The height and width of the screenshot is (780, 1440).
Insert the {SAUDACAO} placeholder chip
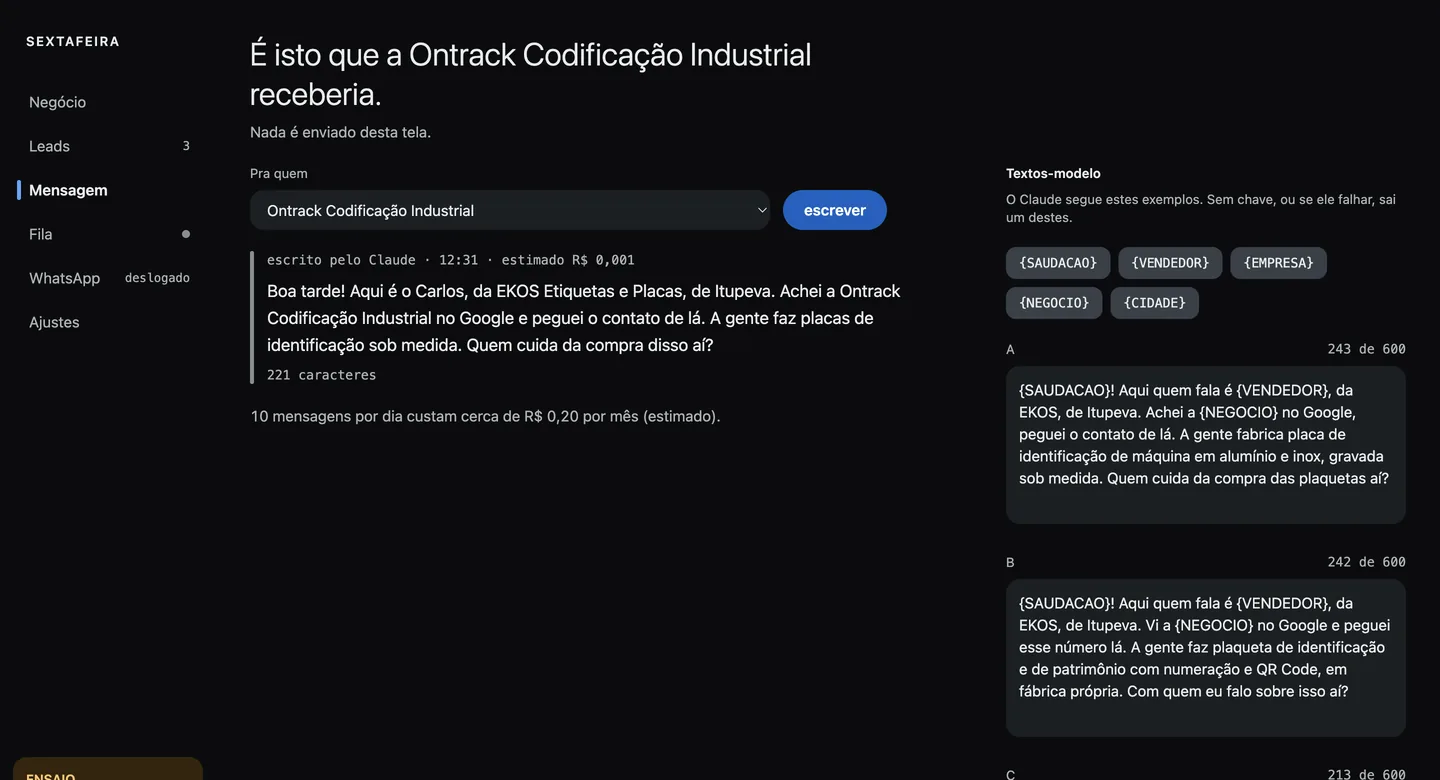click(1058, 263)
